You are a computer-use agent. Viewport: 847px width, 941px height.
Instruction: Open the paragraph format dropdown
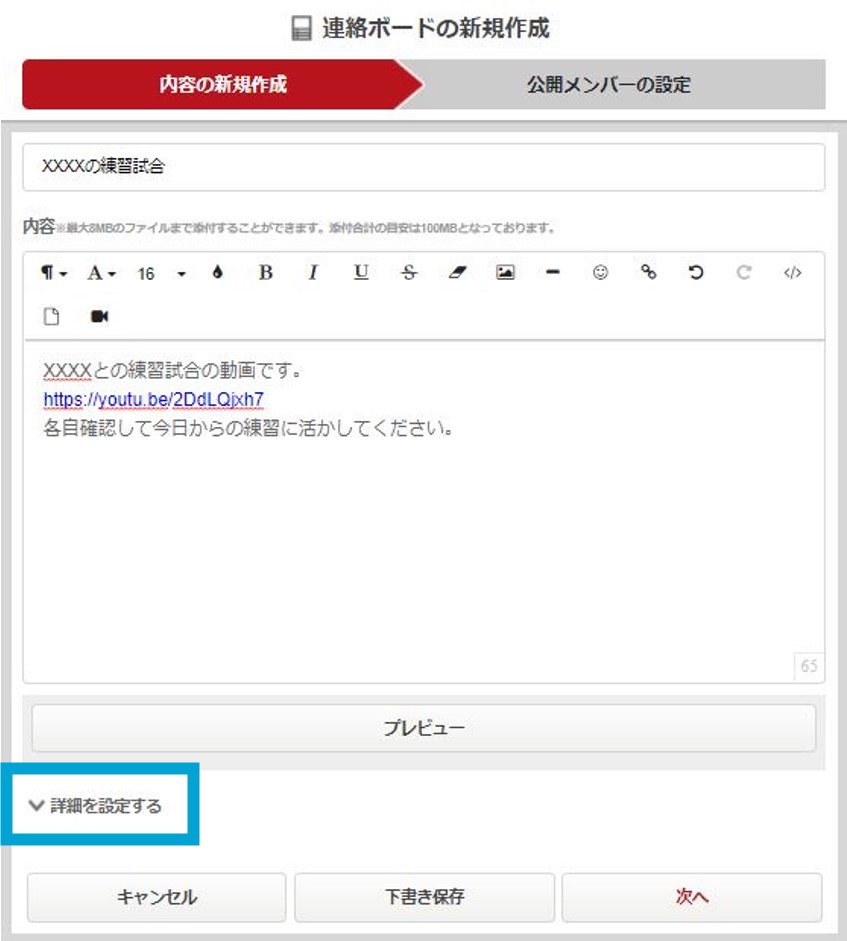coord(54,273)
